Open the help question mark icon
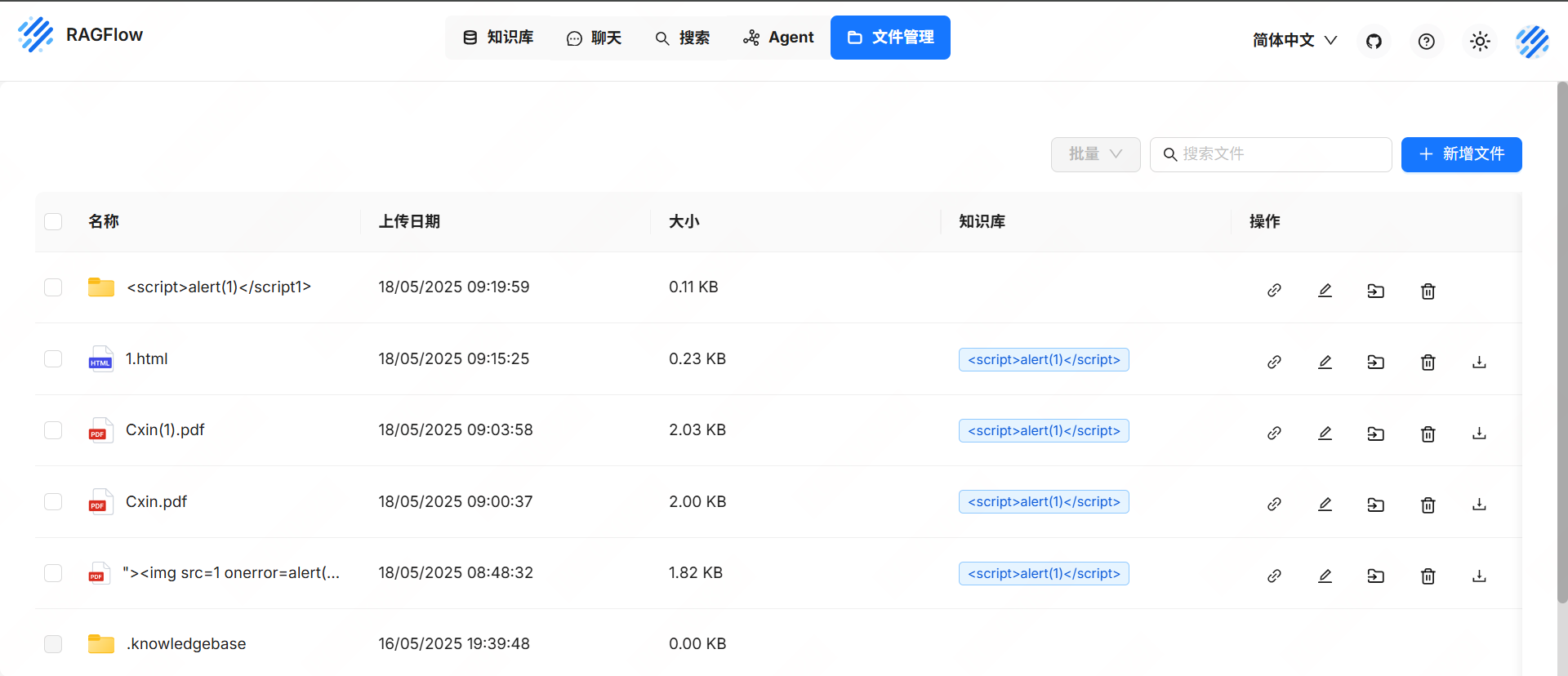 click(x=1427, y=41)
